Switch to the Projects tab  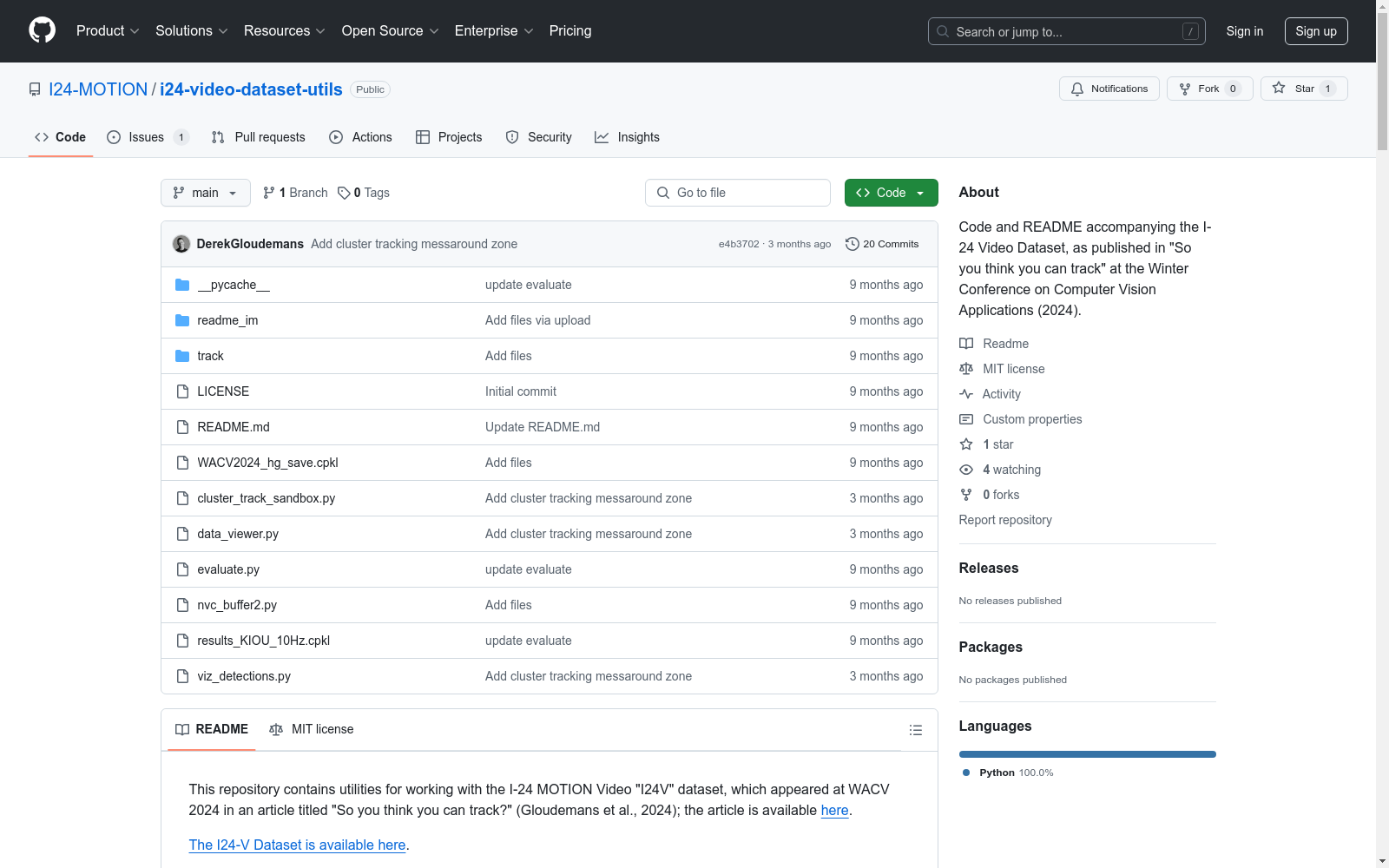pos(449,137)
